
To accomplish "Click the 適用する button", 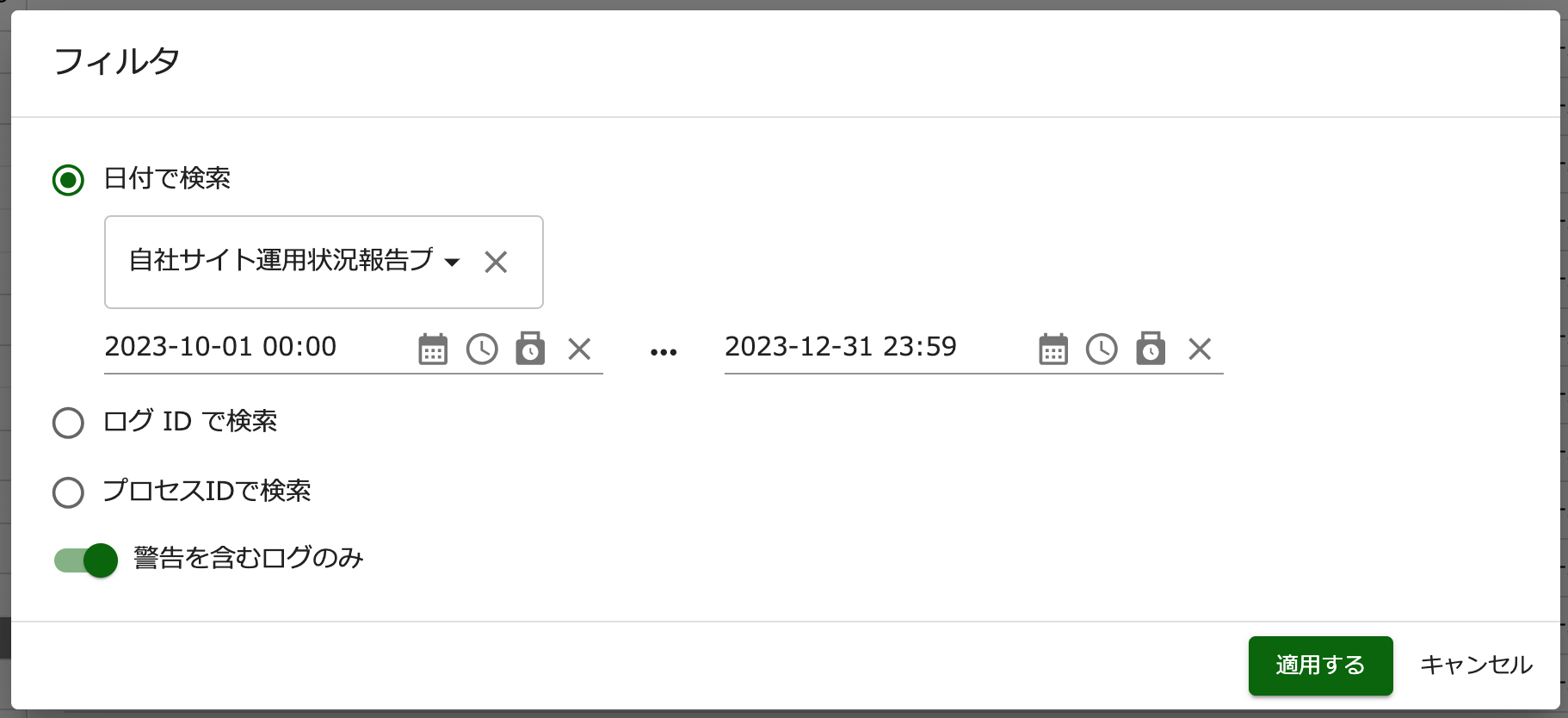I will (1320, 665).
